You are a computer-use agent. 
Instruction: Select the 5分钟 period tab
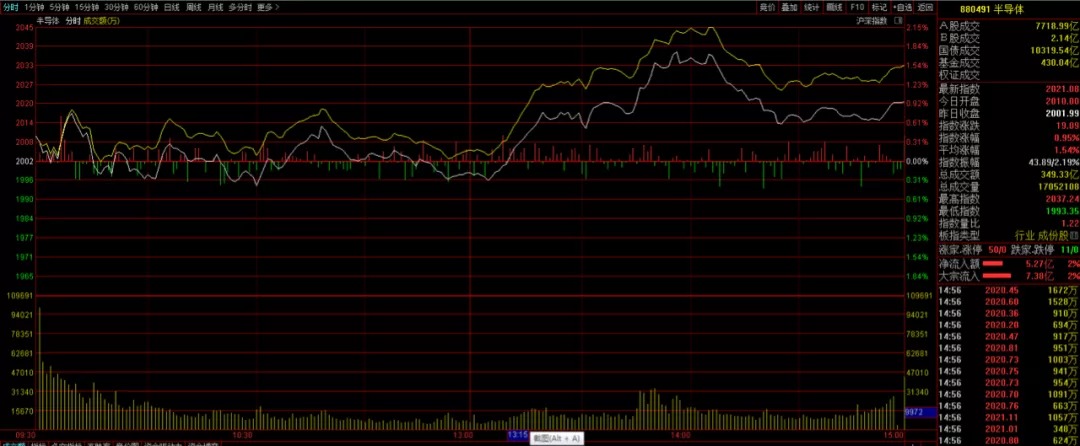click(60, 7)
